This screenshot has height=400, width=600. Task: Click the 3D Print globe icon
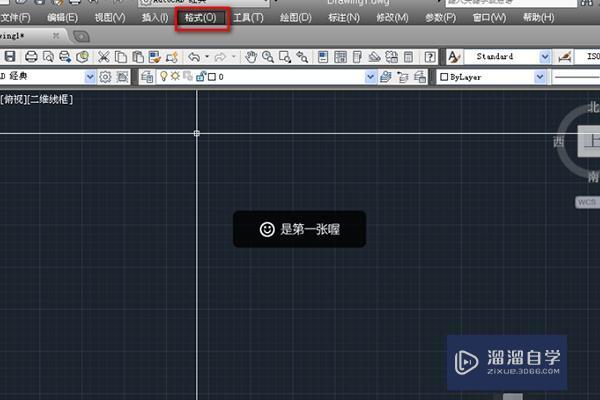(x=82, y=57)
